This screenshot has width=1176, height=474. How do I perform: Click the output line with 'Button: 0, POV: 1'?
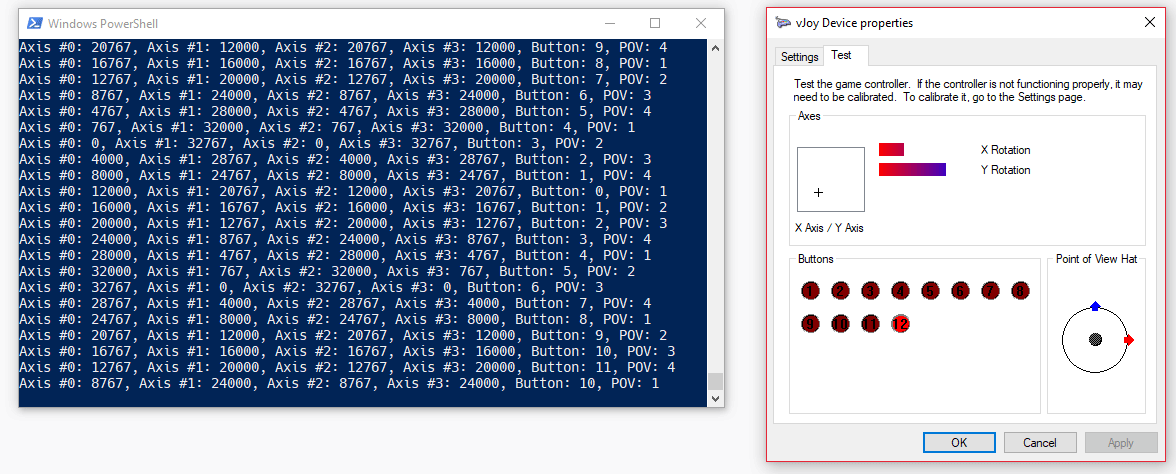coord(343,191)
